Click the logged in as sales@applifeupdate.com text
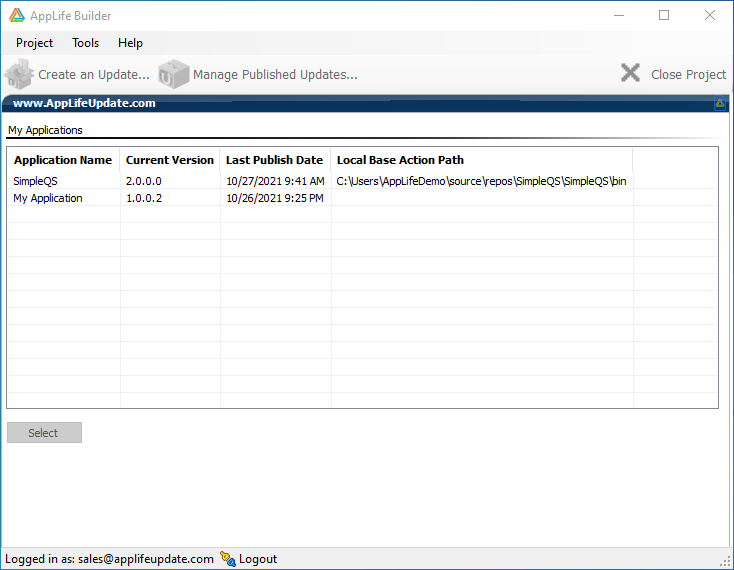Screen dimensions: 734x570 click(x=109, y=559)
